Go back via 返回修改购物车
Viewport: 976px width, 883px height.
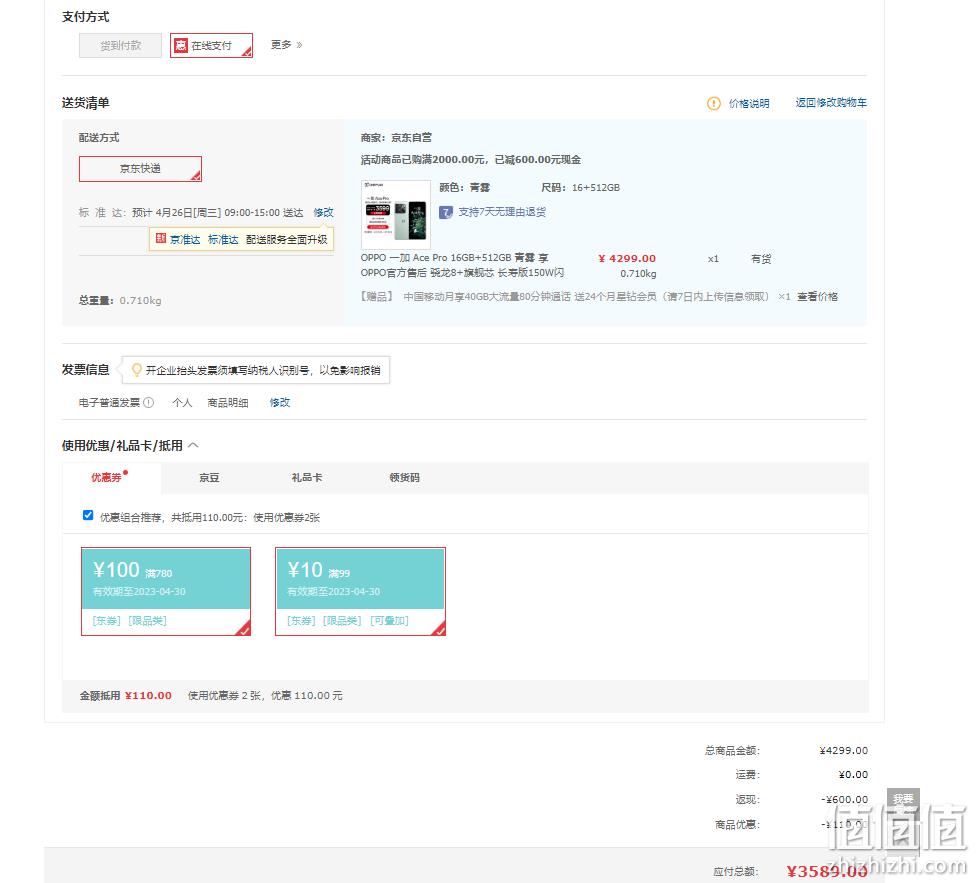pos(831,103)
